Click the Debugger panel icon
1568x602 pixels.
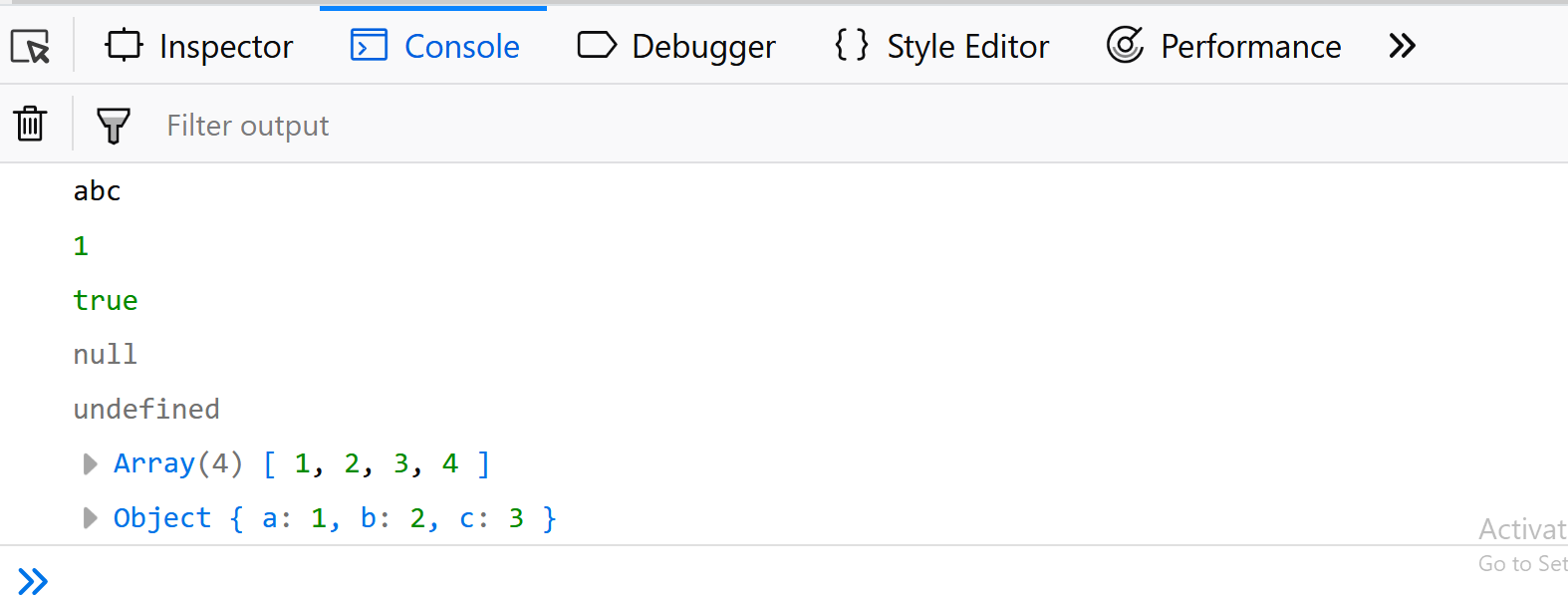pyautogui.click(x=597, y=45)
